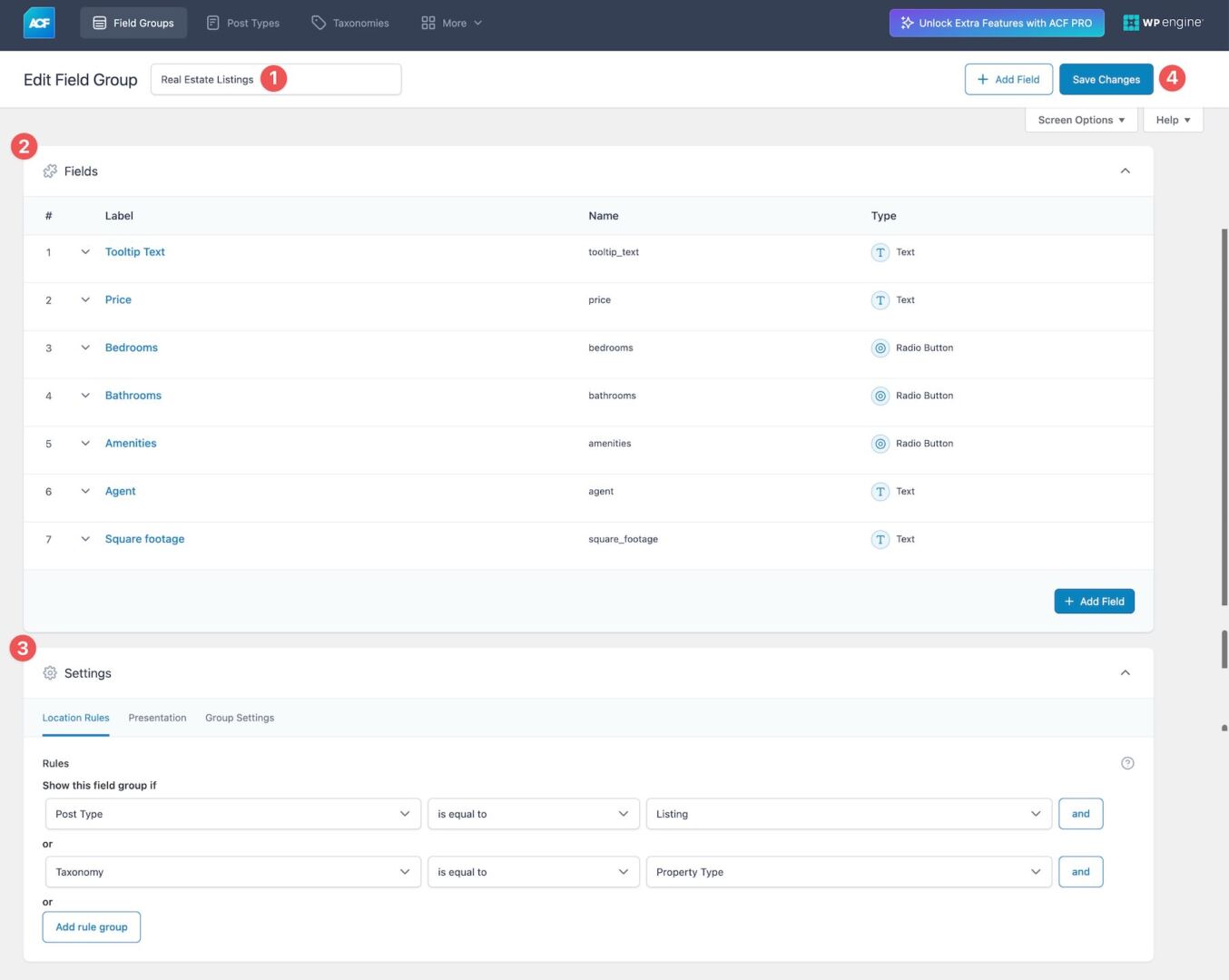
Task: Click the help question mark icon in Rules
Action: coord(1127,763)
